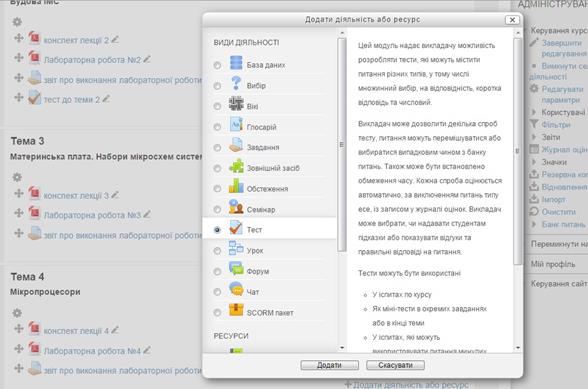Viewport: 588px width, 389px height.
Task: Click the description pane scrollbar thumb
Action: [x=518, y=151]
